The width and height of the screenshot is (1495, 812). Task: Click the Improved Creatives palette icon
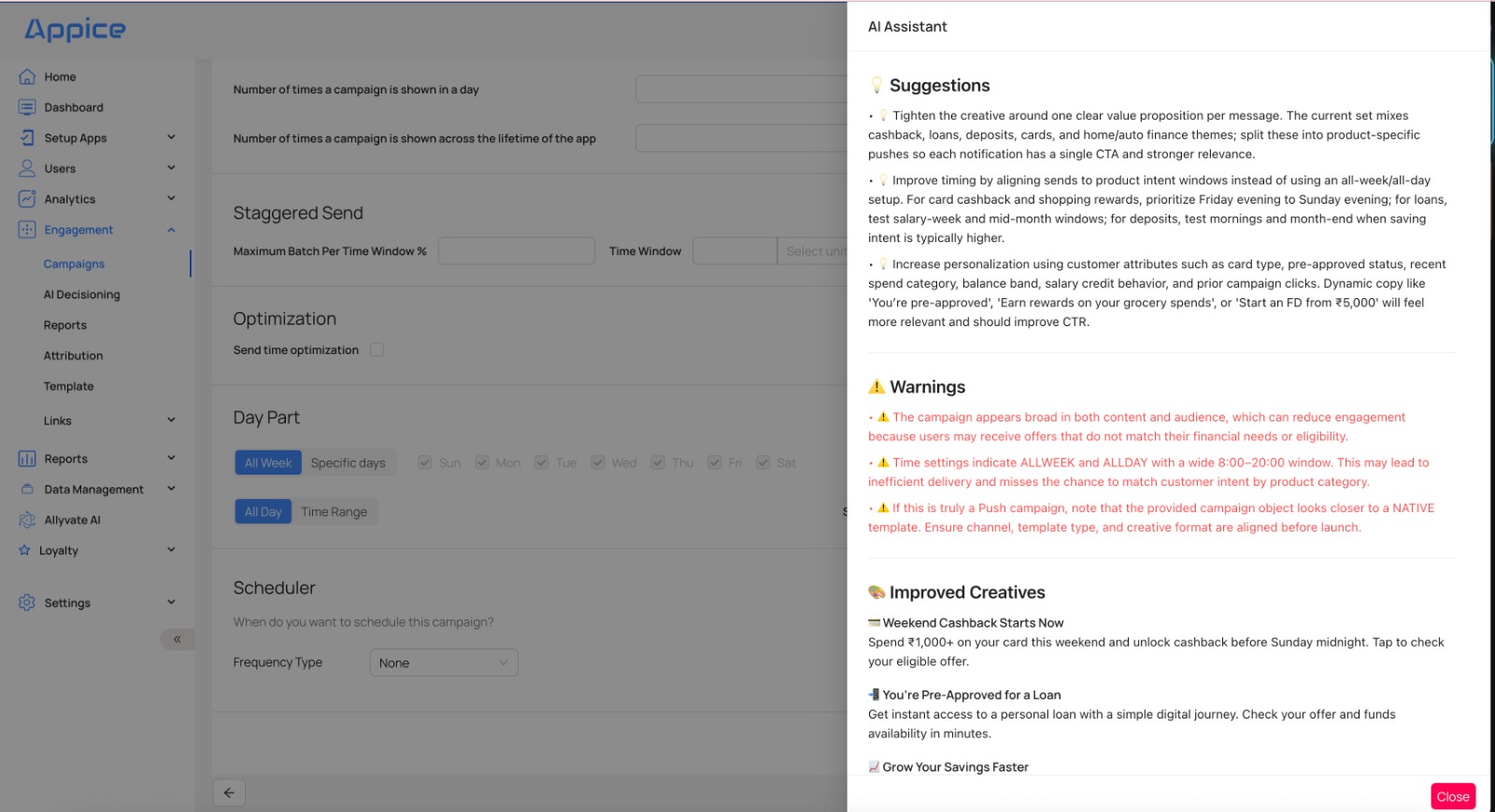click(876, 592)
